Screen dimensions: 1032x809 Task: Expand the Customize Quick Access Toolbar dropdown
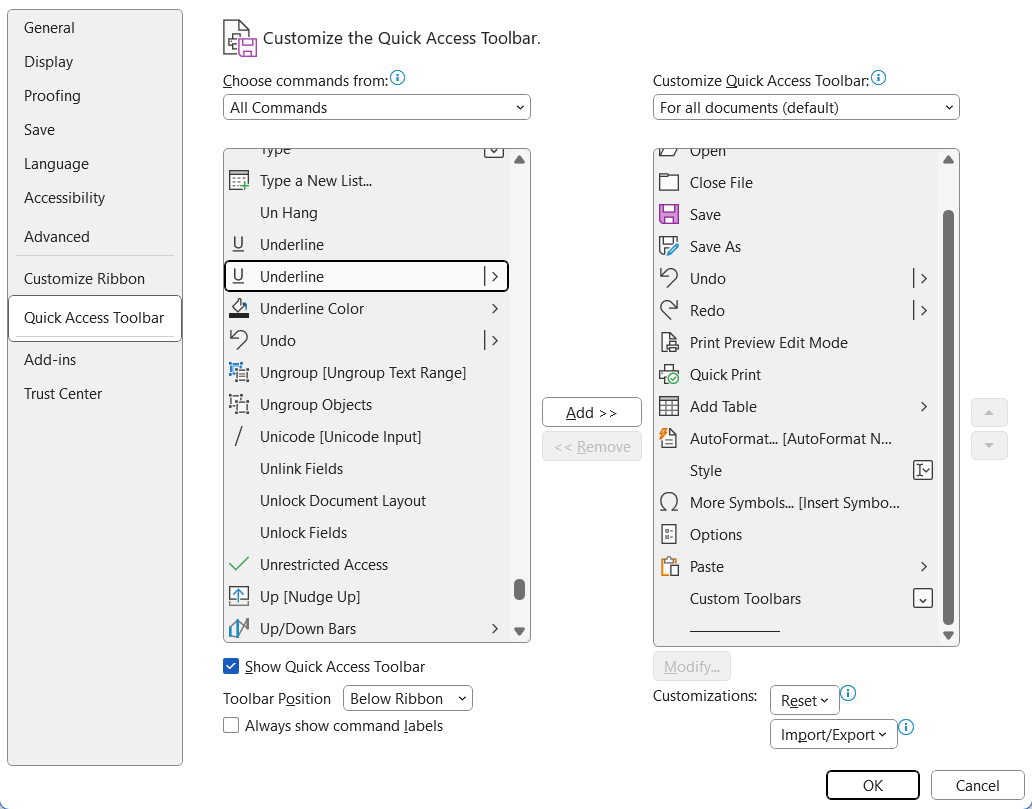coord(806,106)
